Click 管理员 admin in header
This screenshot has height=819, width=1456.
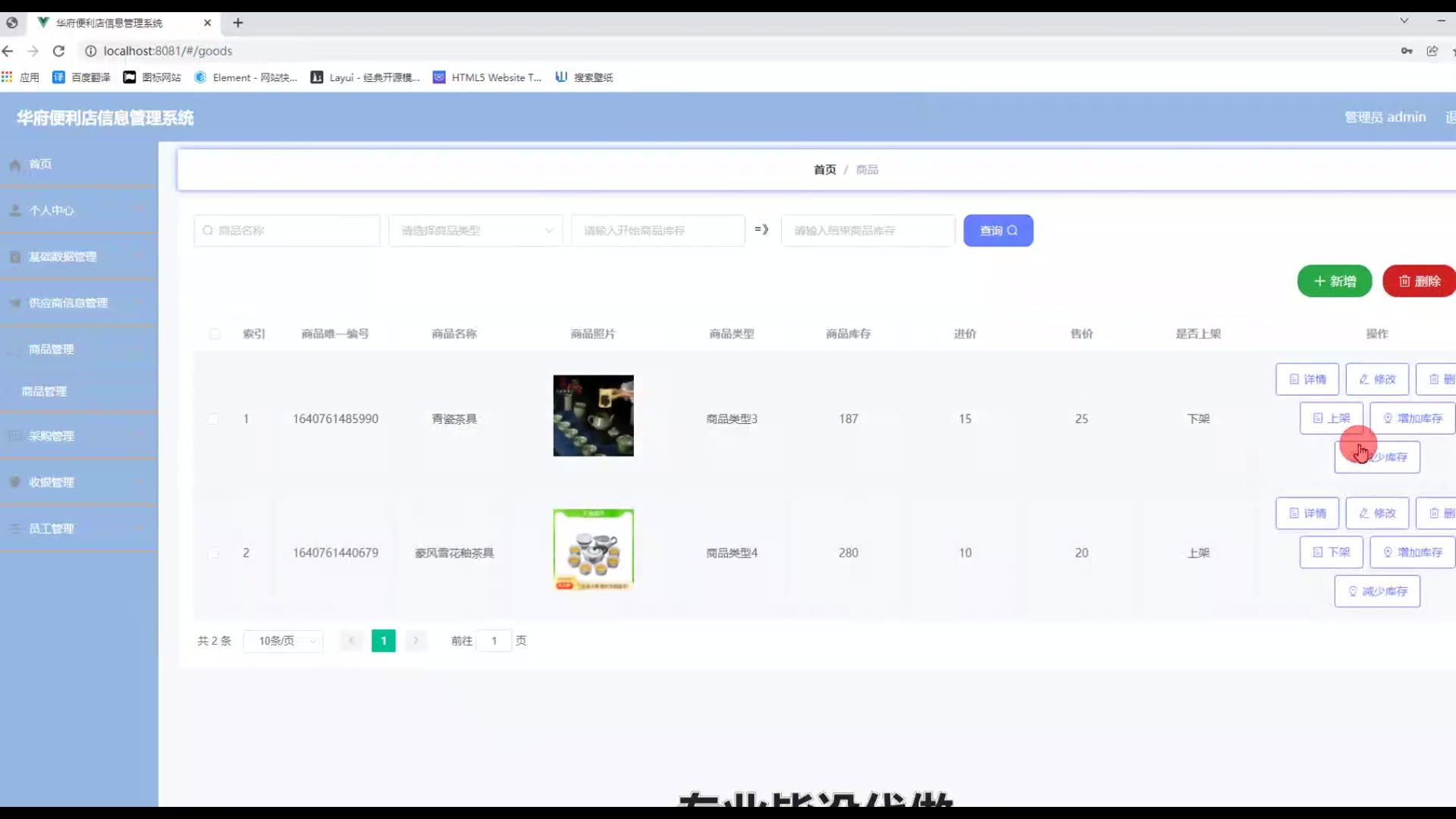tap(1385, 118)
